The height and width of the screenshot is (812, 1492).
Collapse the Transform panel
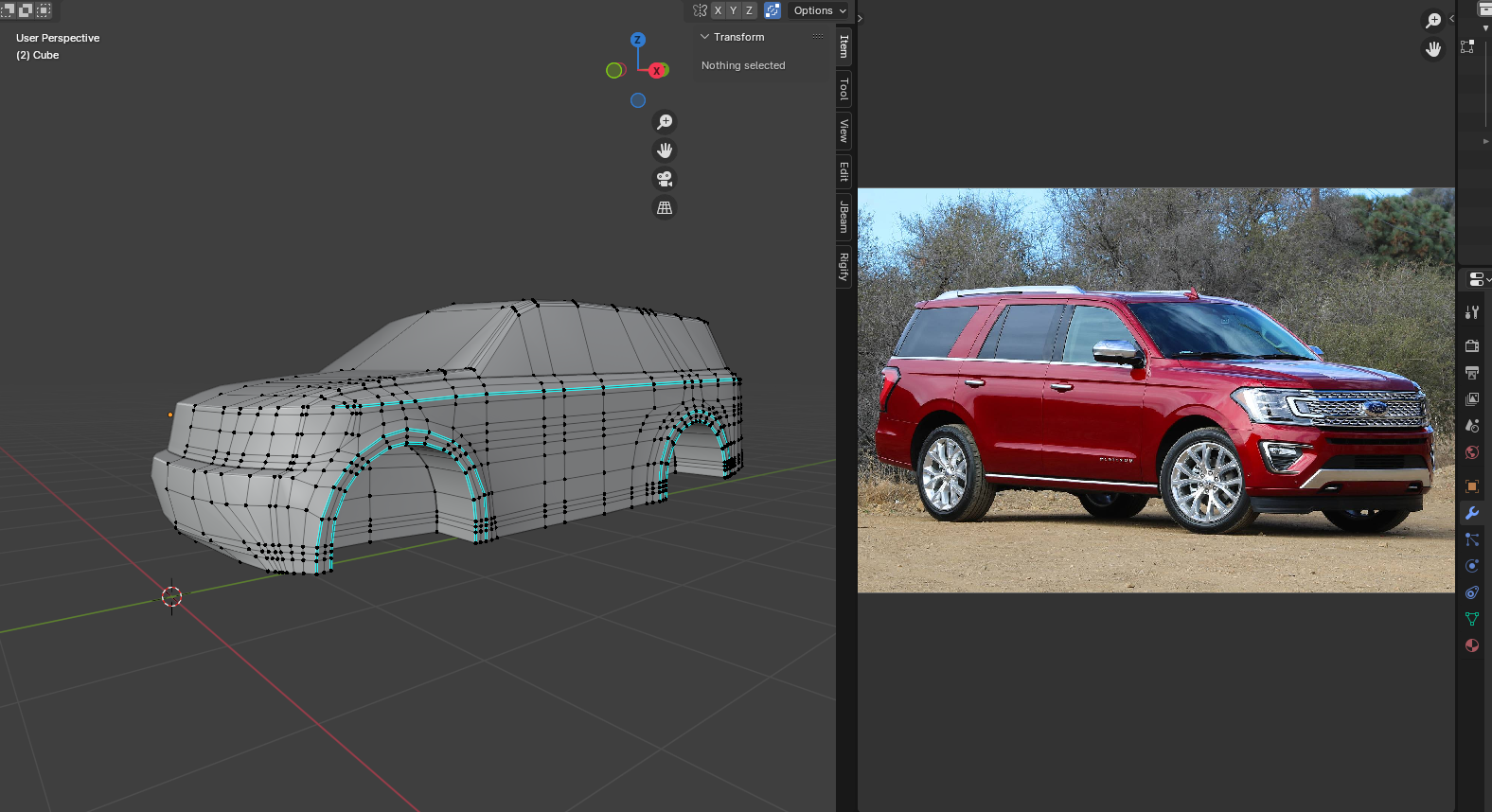(704, 37)
